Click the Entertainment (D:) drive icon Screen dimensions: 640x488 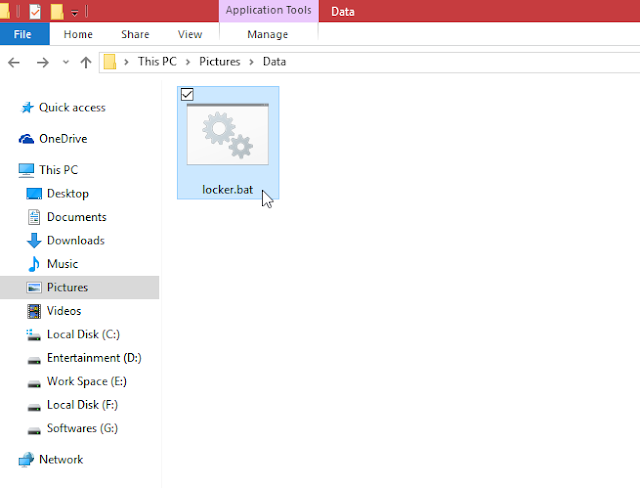pos(34,360)
